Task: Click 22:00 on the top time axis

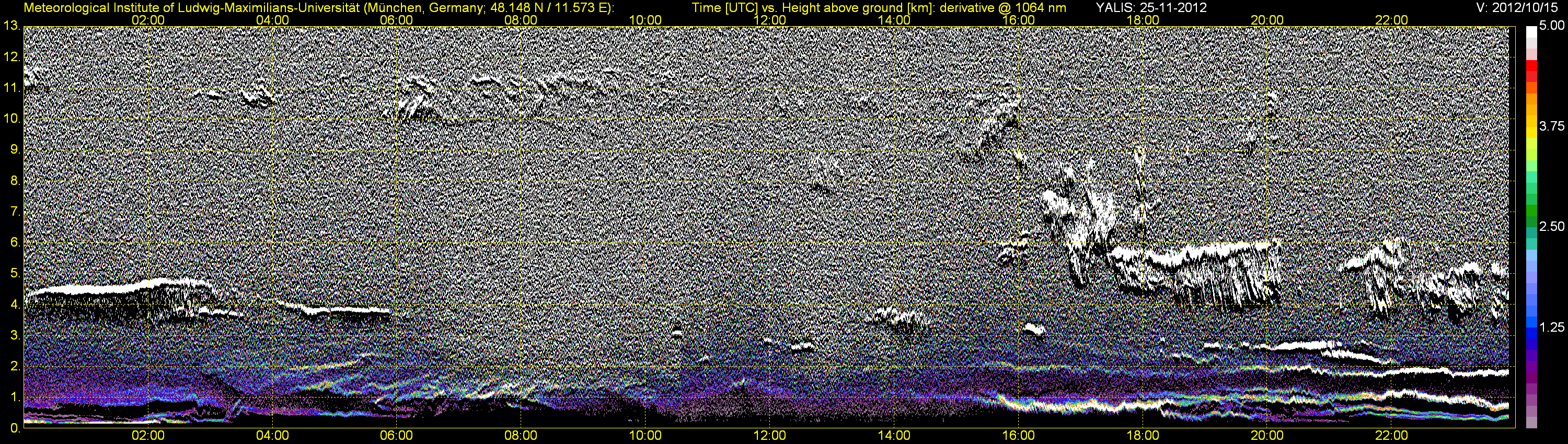Action: click(x=1391, y=20)
